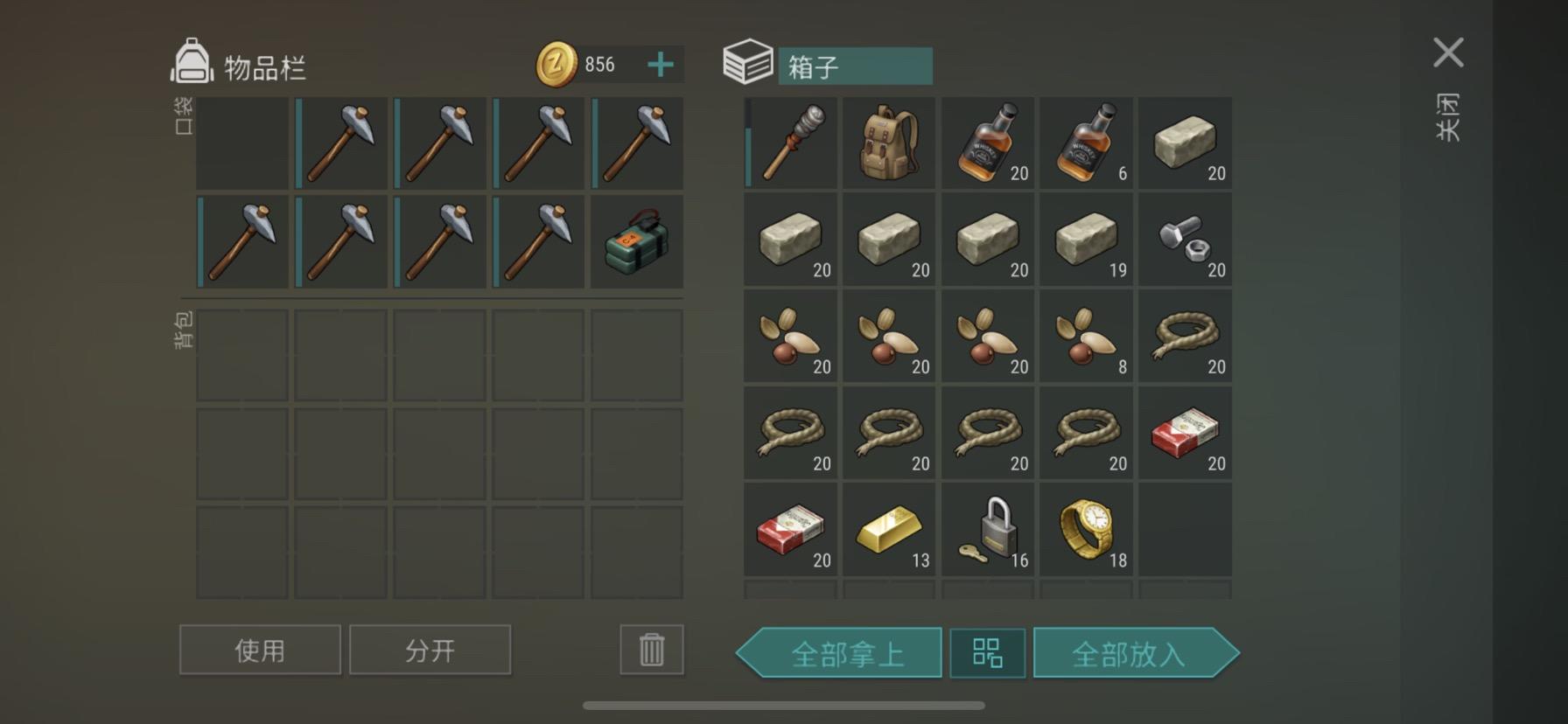Add coins with the plus button
This screenshot has width=1568, height=724.
661,64
